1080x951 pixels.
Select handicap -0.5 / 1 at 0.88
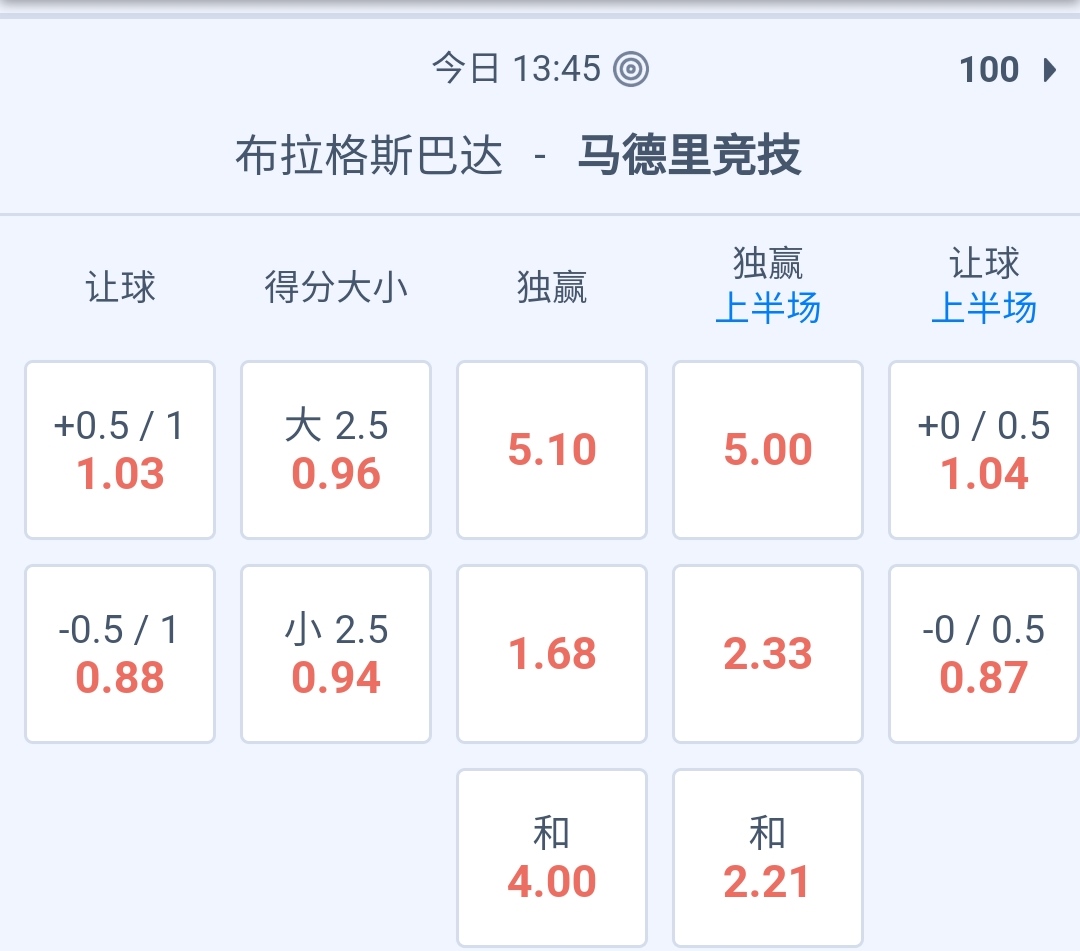(120, 654)
